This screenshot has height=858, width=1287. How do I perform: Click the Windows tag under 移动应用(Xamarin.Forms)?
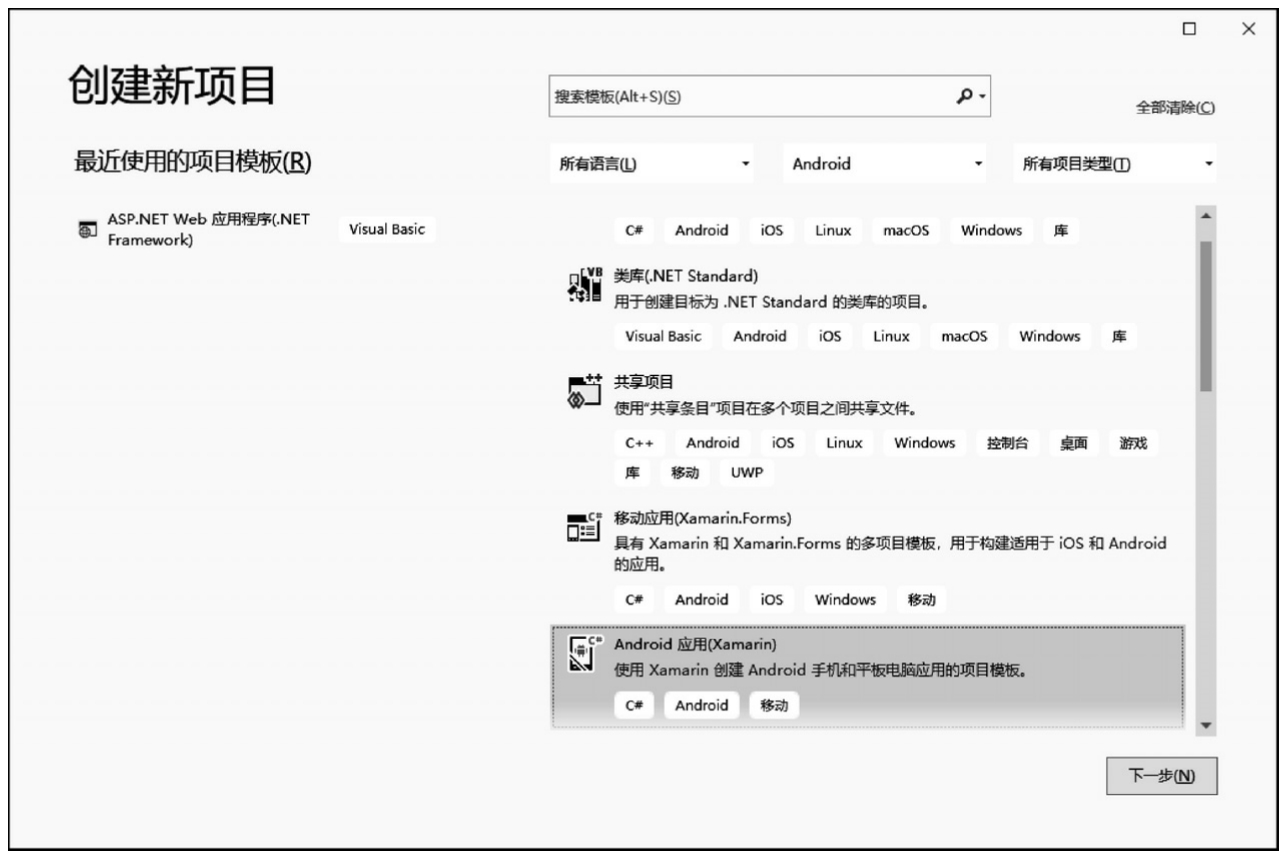click(845, 600)
